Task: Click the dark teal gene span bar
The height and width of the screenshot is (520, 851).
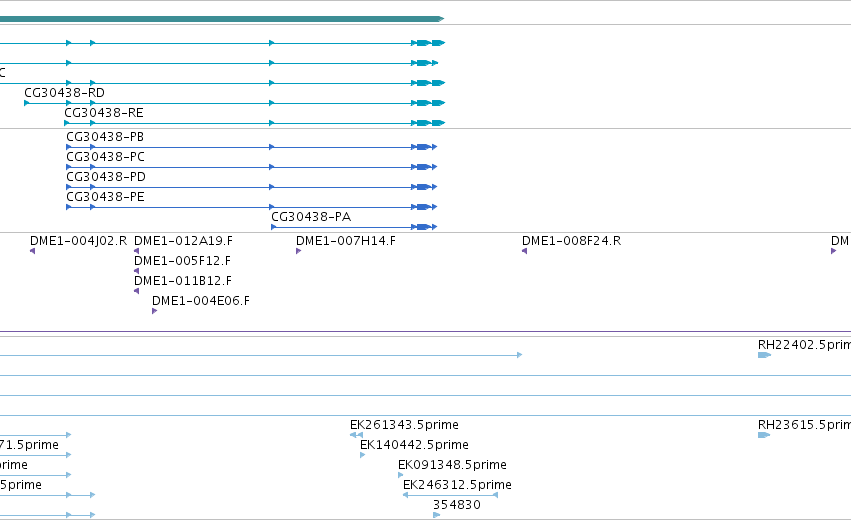Action: coord(222,19)
